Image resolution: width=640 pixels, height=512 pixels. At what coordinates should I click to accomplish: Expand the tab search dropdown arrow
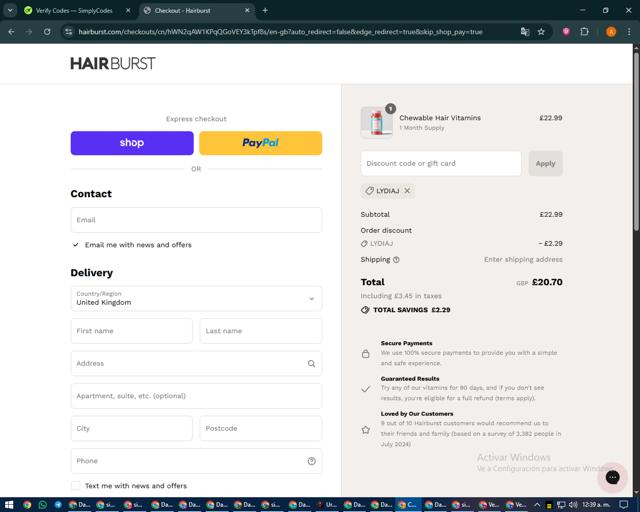click(x=10, y=11)
